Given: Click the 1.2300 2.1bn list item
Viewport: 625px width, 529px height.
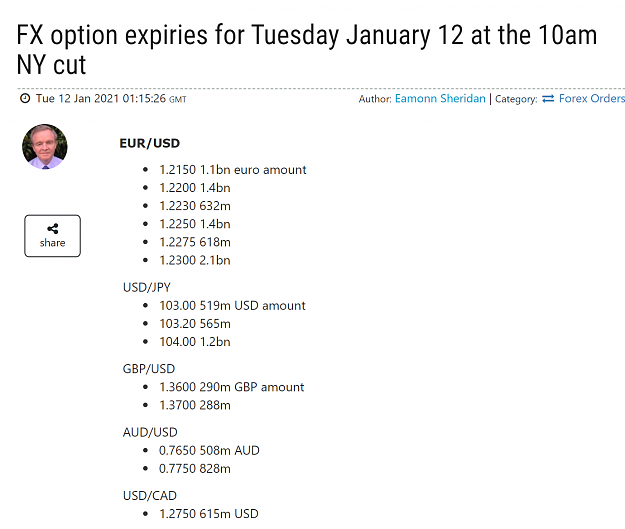Looking at the screenshot, I should [x=195, y=260].
